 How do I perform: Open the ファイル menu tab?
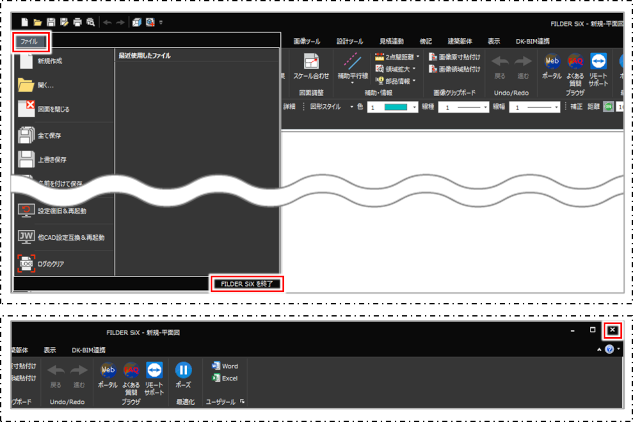click(30, 42)
